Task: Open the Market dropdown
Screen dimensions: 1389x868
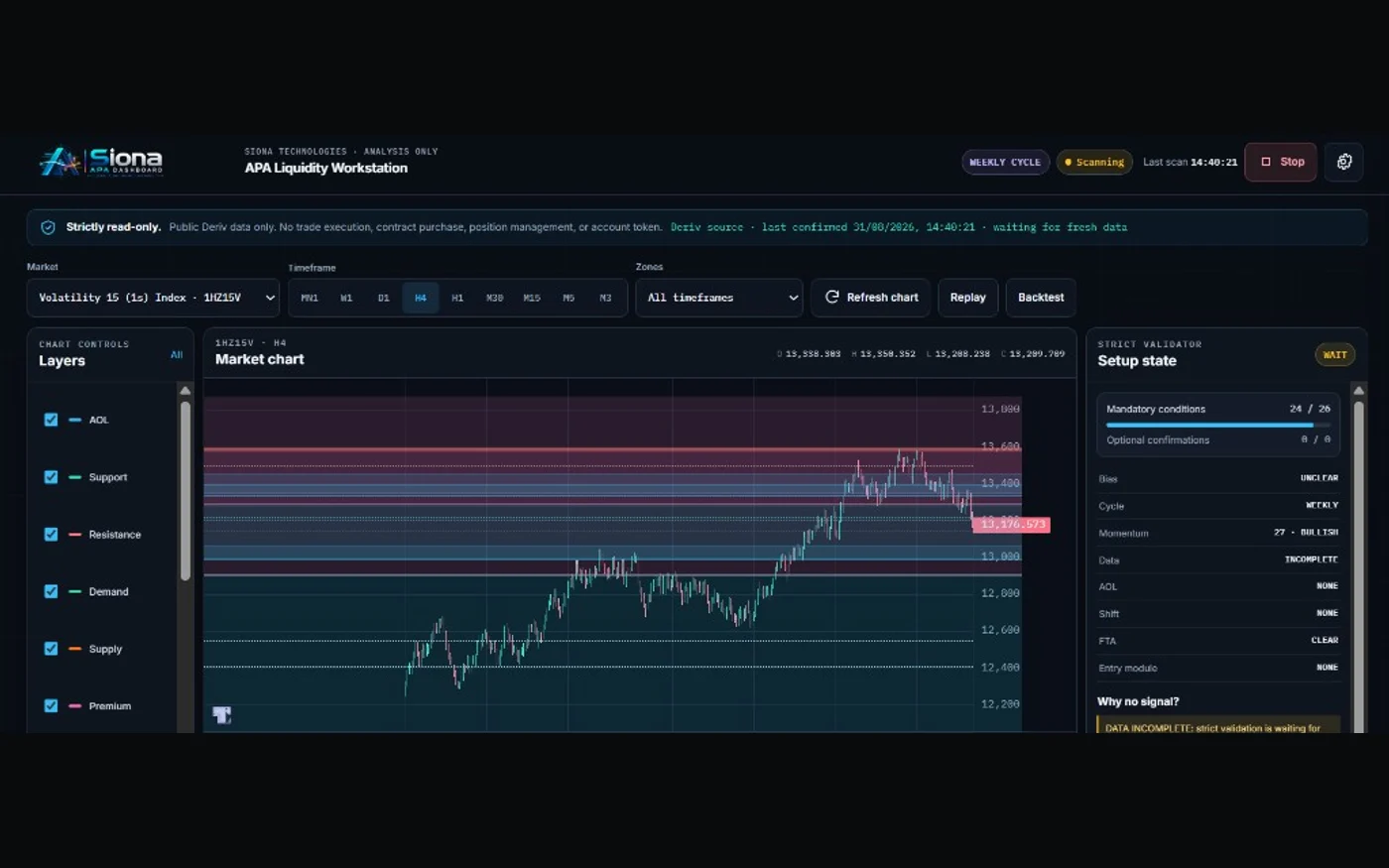Action: click(x=153, y=298)
